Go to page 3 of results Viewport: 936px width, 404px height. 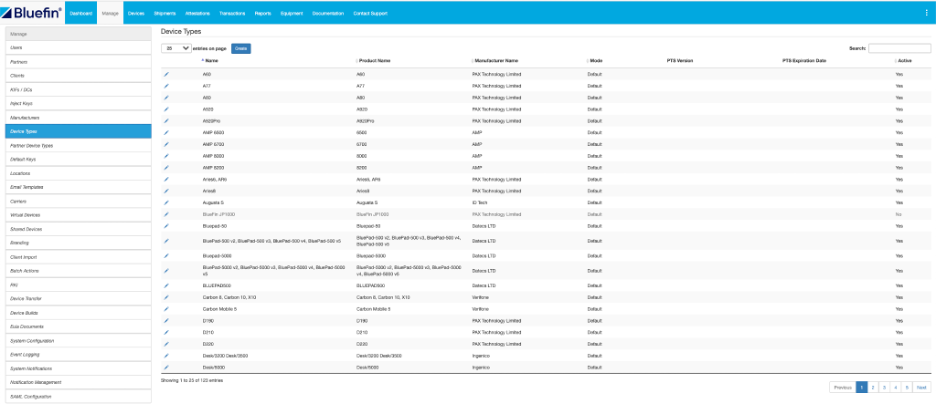(x=884, y=387)
